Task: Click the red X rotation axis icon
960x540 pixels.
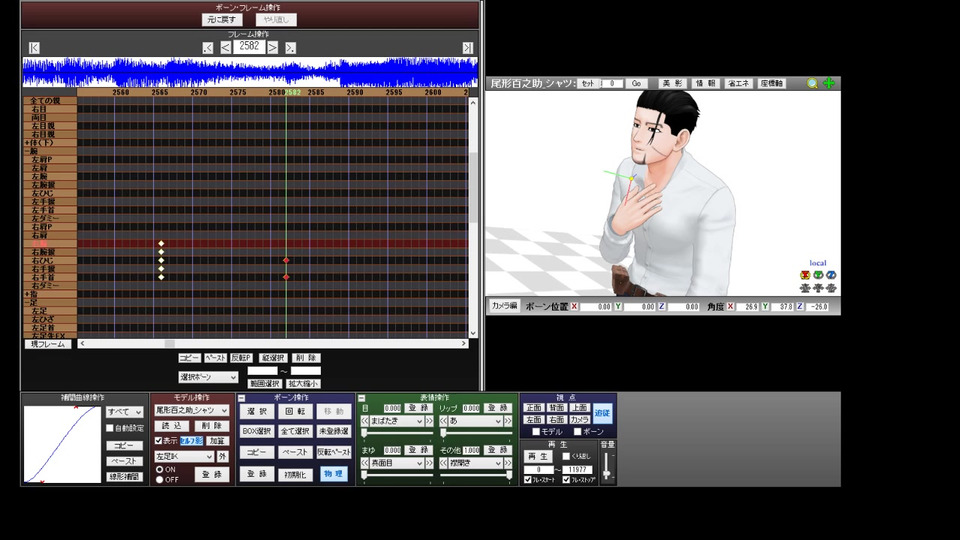Action: 805,275
